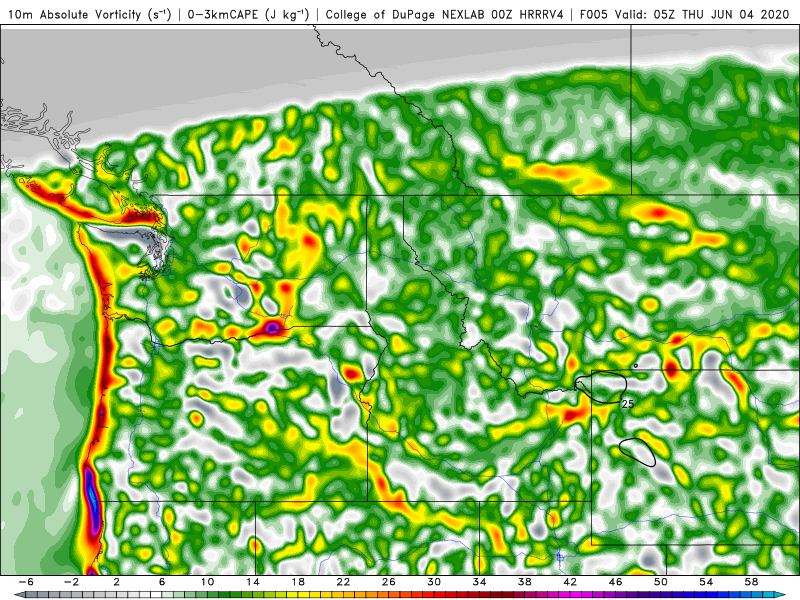This screenshot has height=600, width=800.
Task: Click the "College of DuPage NEXLAB" header text
Action: pos(406,14)
